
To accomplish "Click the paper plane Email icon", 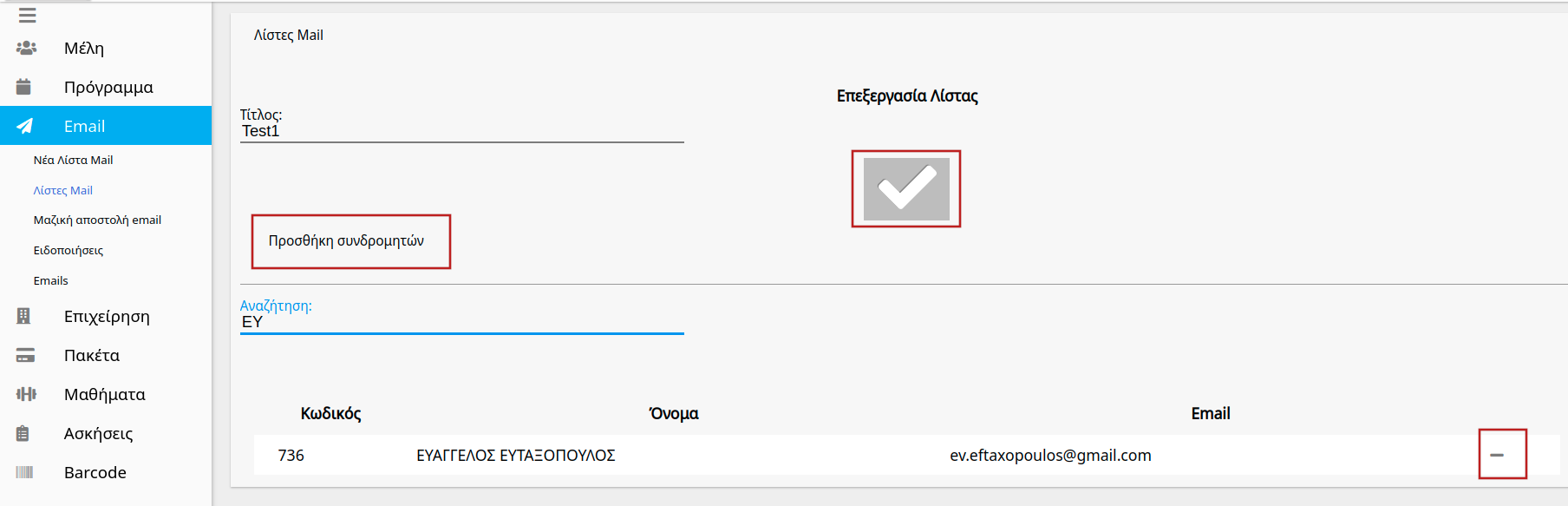I will pyautogui.click(x=25, y=126).
